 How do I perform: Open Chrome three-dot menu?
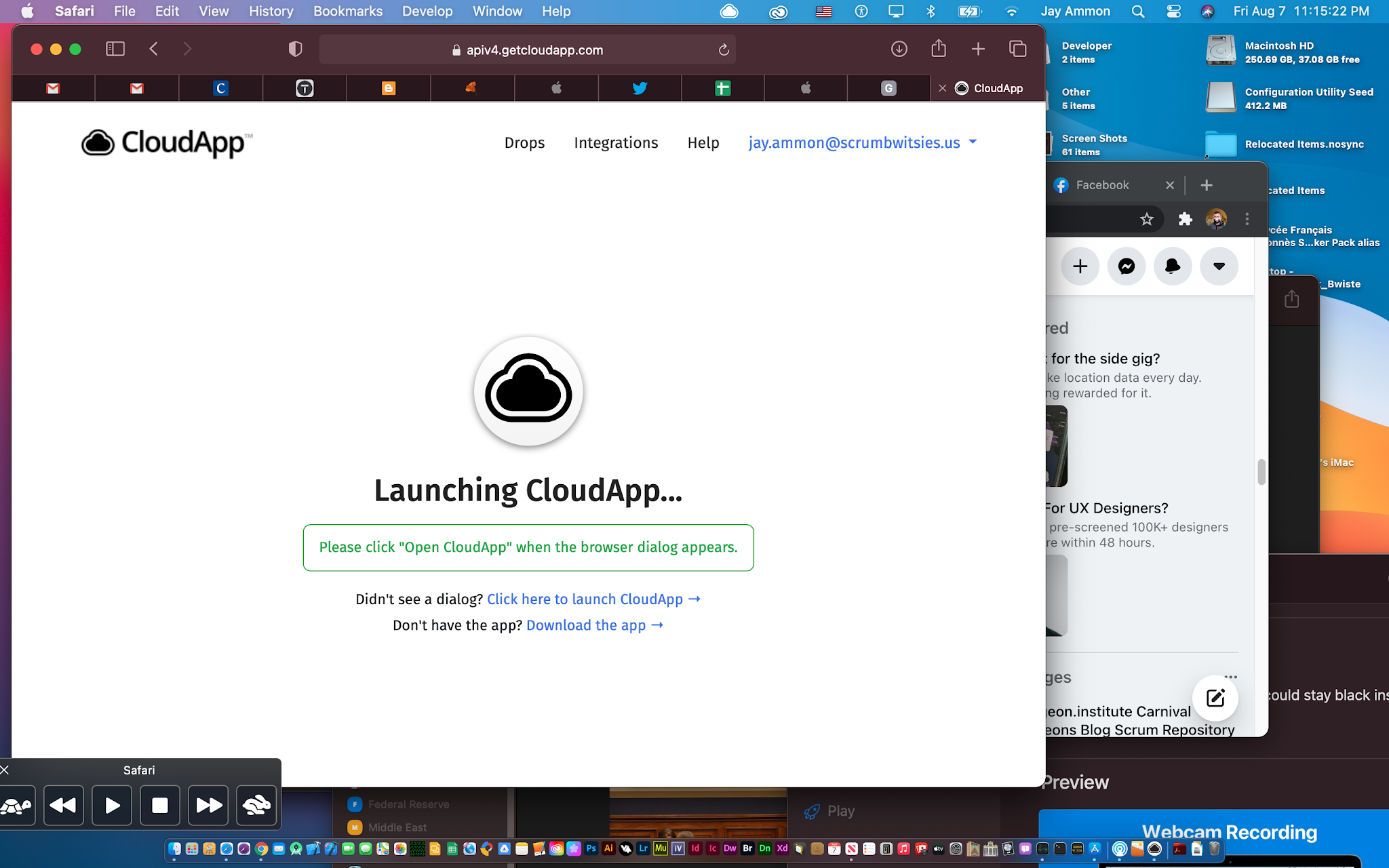1247,219
